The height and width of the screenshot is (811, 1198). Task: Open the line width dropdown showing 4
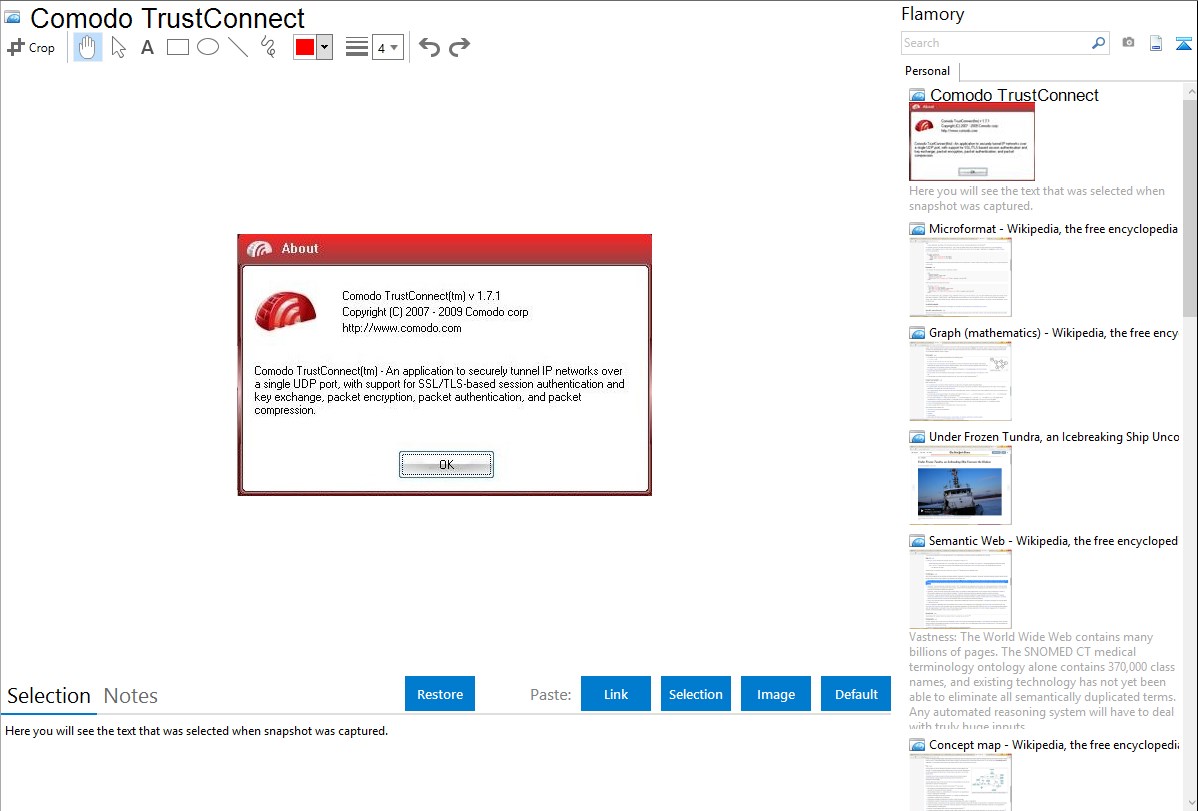pyautogui.click(x=387, y=48)
